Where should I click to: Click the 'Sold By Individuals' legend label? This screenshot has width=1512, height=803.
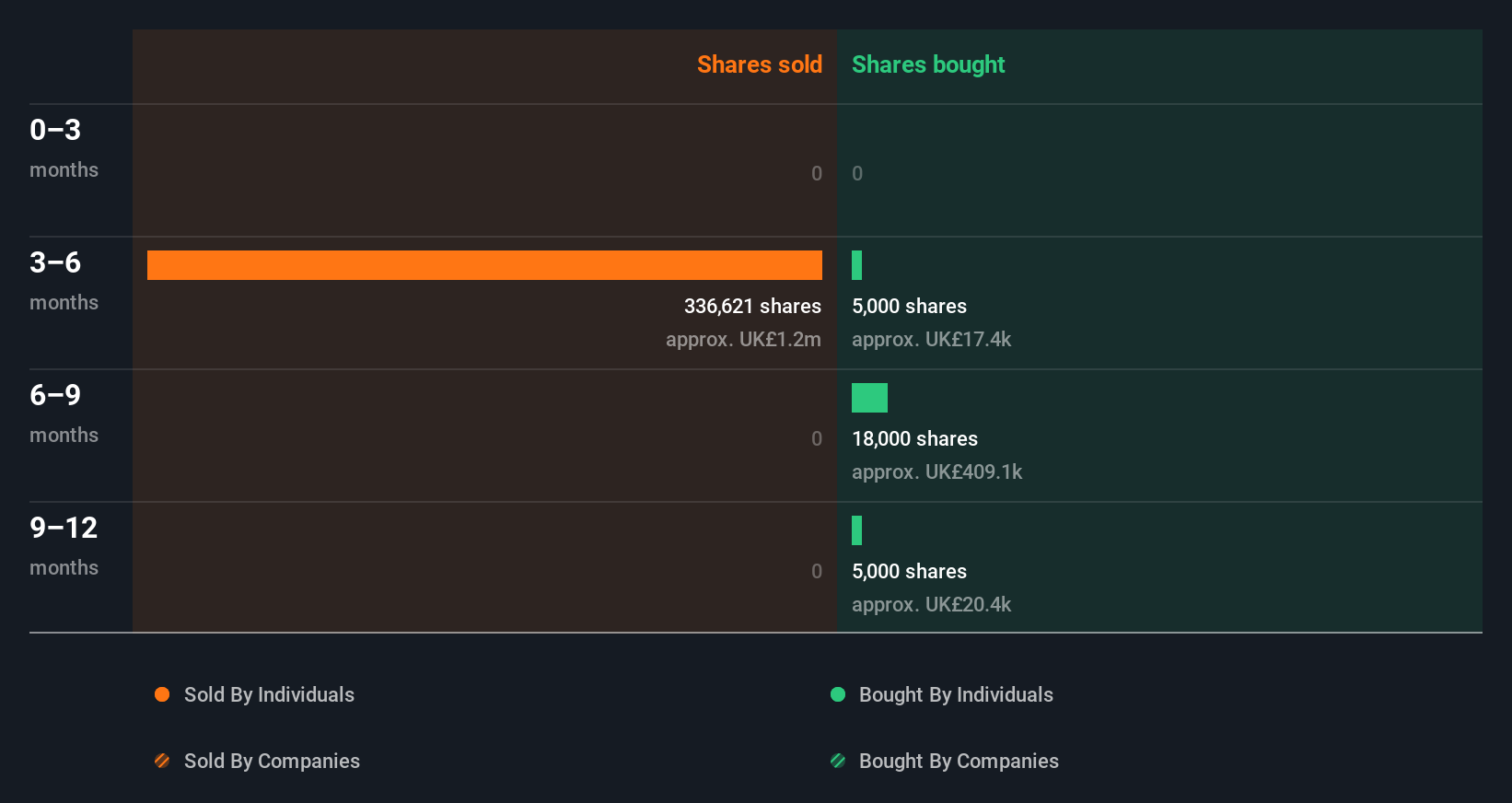coord(269,694)
